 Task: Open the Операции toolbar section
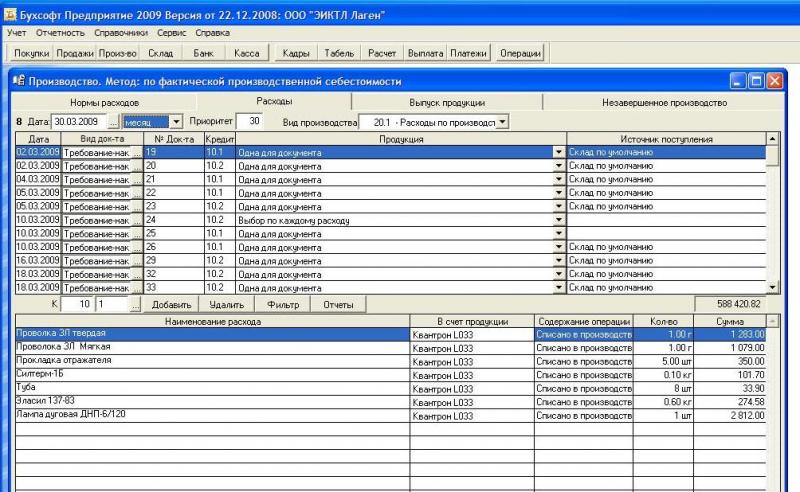pyautogui.click(x=520, y=53)
